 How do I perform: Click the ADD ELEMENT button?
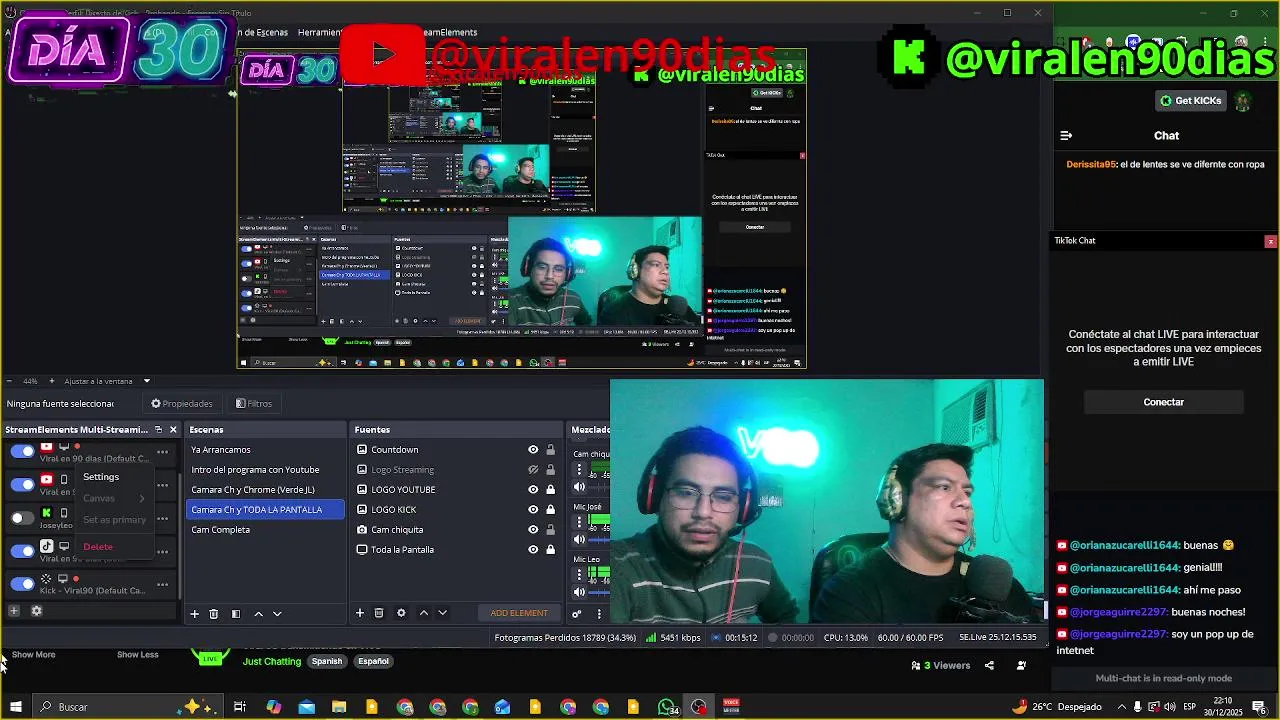point(519,613)
